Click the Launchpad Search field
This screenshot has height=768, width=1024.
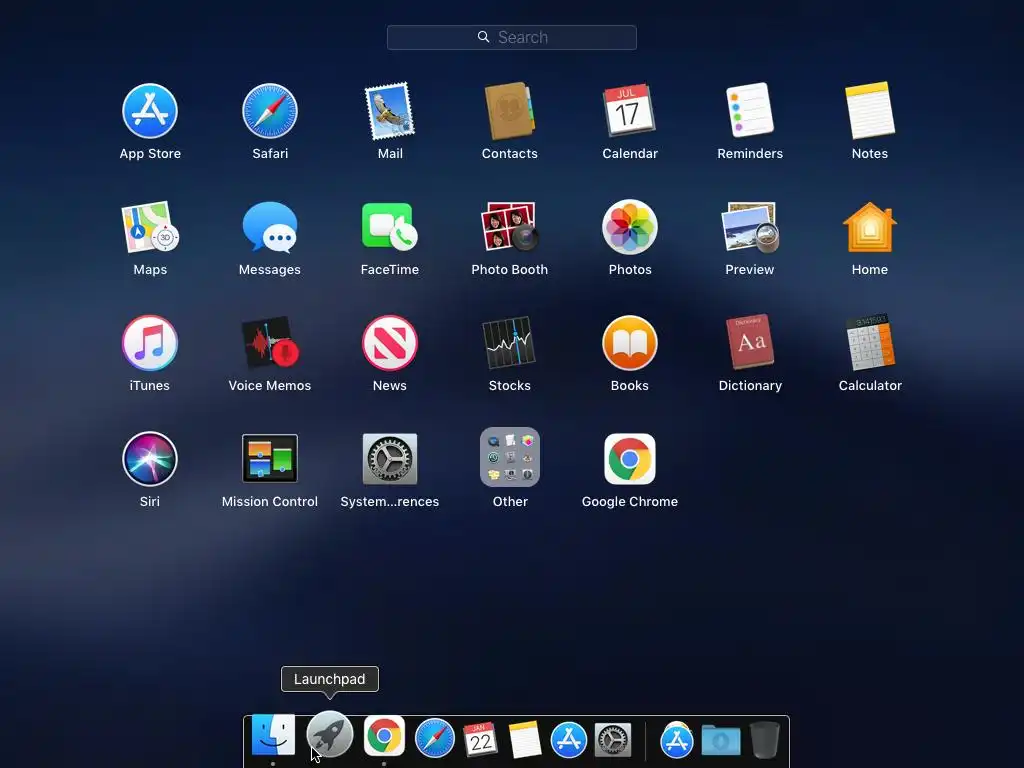tap(511, 37)
